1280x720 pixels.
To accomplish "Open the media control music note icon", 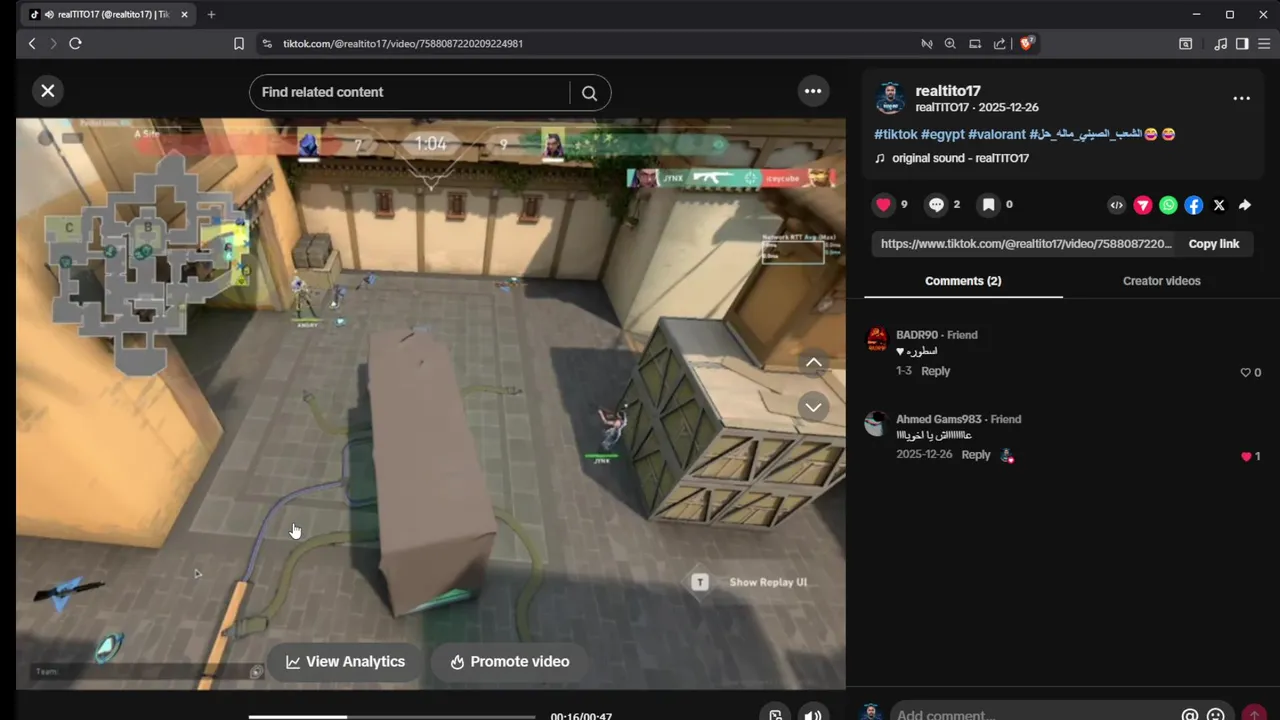I will [x=1220, y=43].
